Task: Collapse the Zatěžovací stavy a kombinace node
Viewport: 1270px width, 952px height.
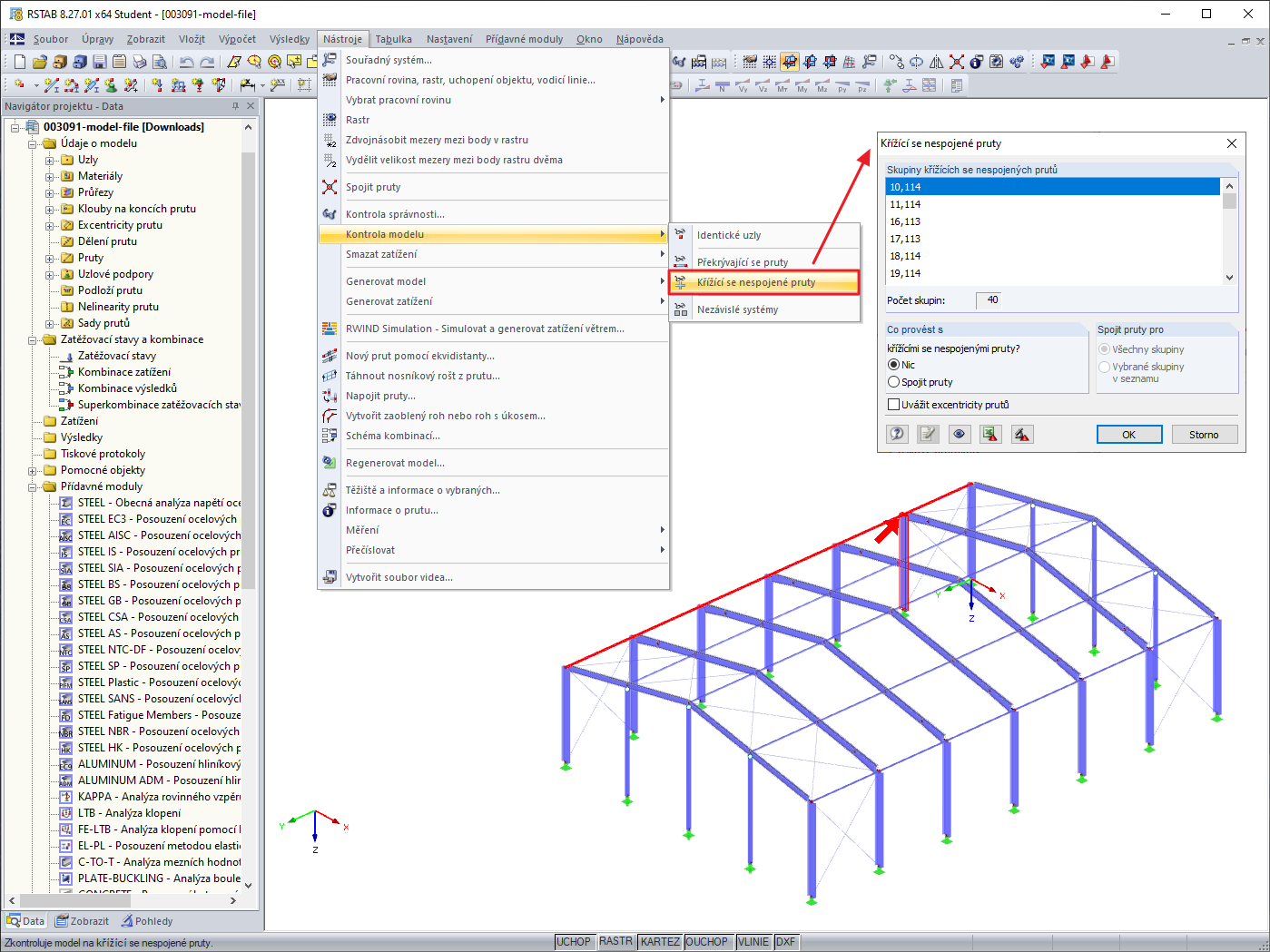Action: tap(33, 339)
